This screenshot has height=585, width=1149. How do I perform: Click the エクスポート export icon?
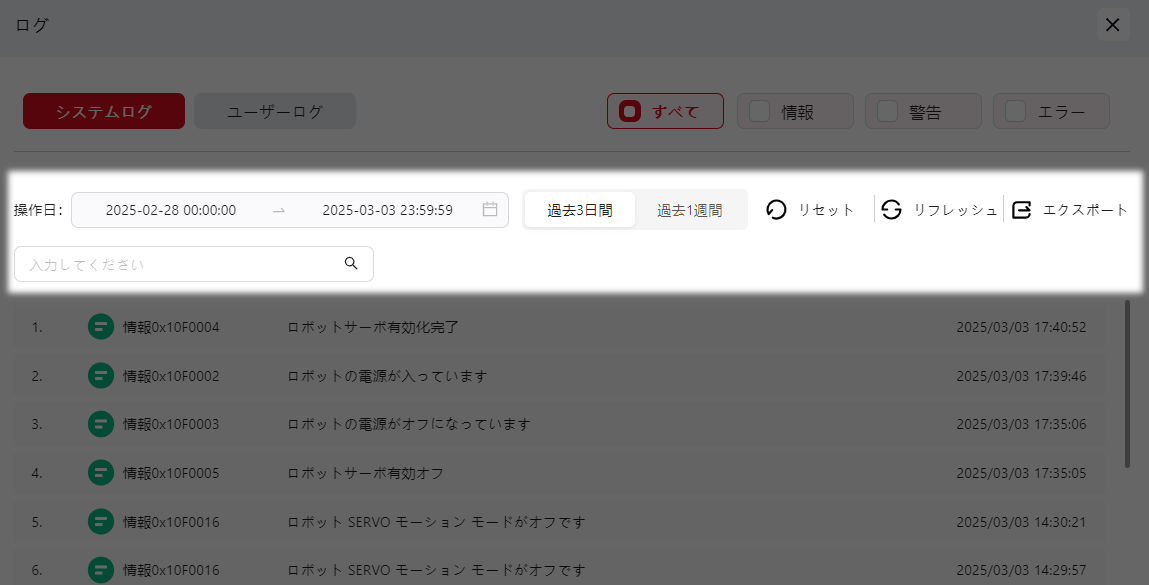click(1021, 210)
